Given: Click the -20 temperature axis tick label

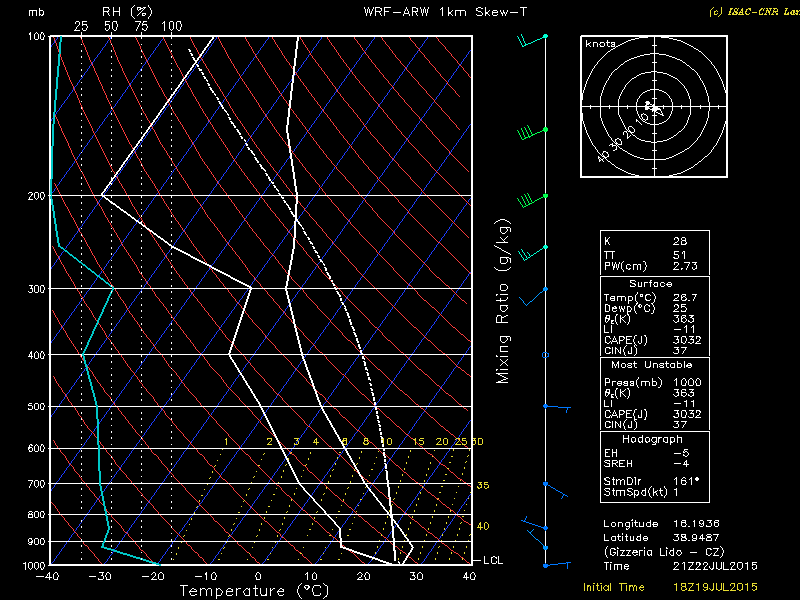Looking at the screenshot, I should point(153,577).
